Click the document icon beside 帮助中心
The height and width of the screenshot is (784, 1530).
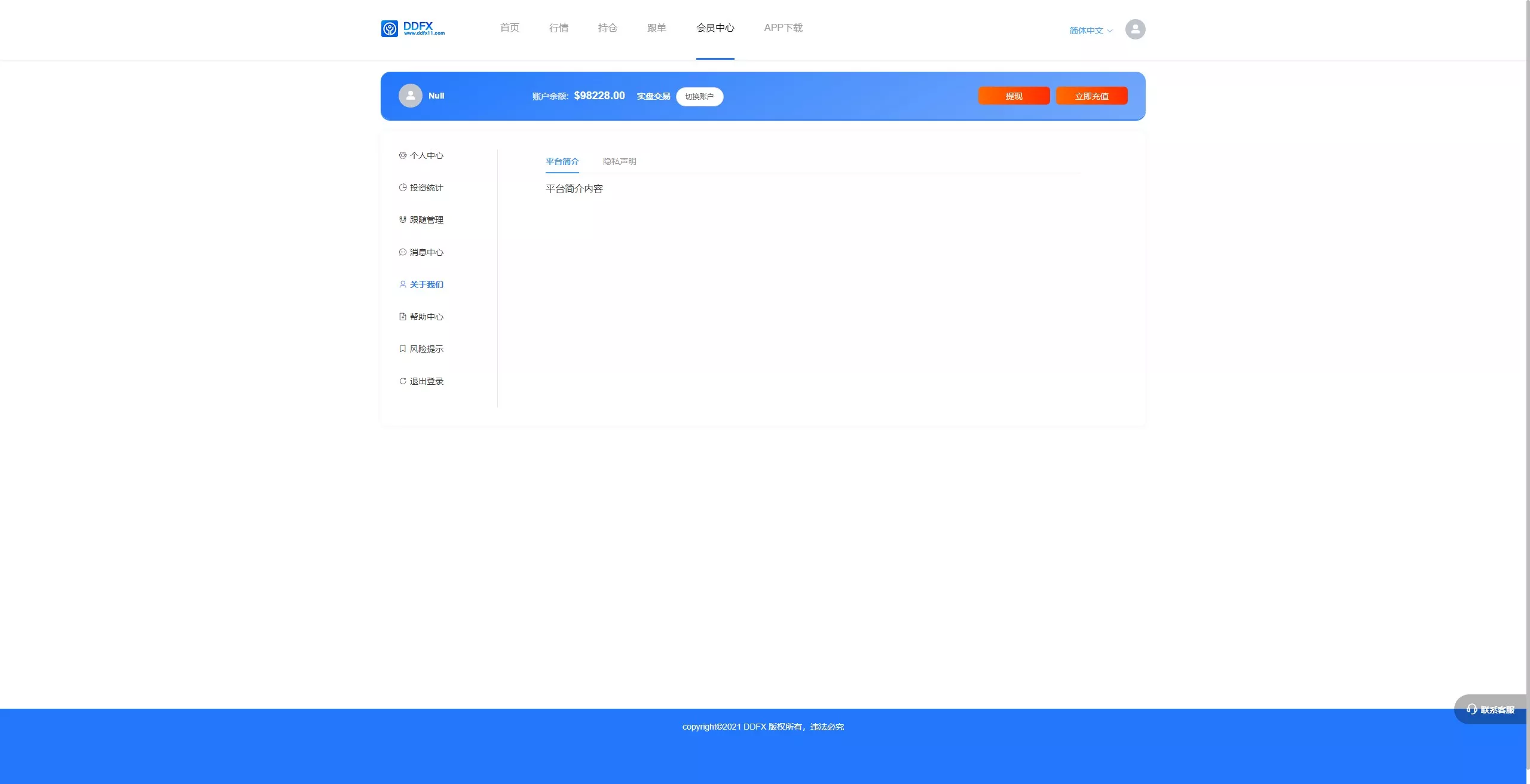point(403,317)
